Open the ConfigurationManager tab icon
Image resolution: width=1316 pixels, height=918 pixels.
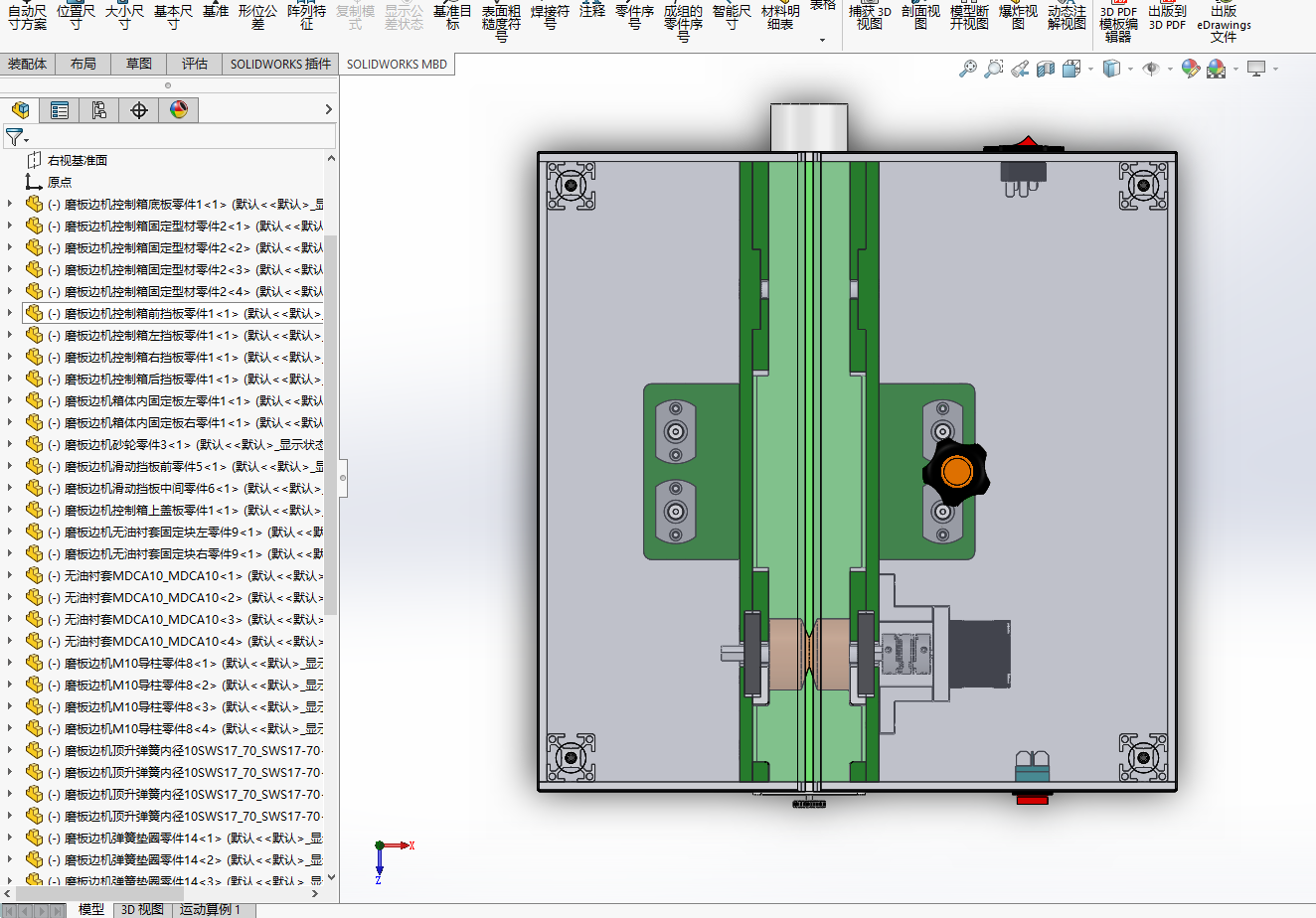[99, 110]
